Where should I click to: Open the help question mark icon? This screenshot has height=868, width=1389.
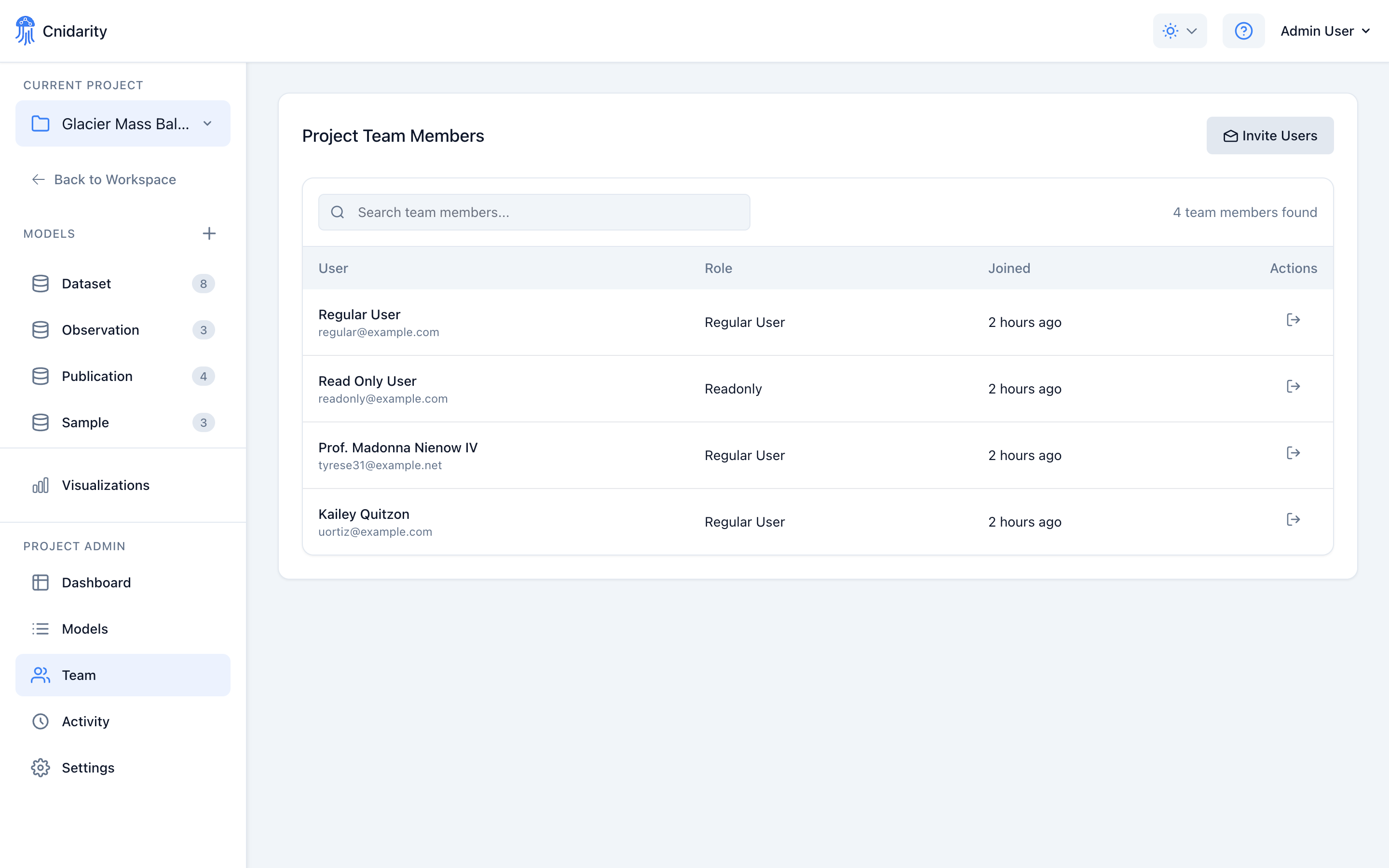tap(1243, 30)
